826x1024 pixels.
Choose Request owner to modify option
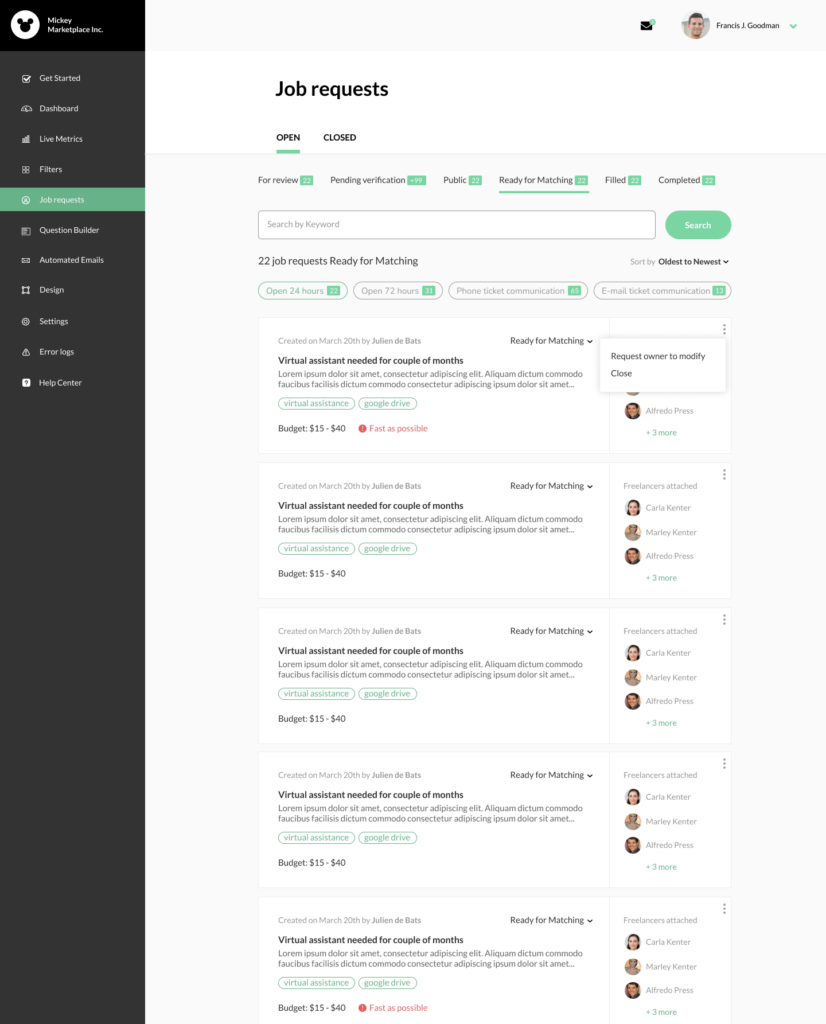[x=658, y=357]
